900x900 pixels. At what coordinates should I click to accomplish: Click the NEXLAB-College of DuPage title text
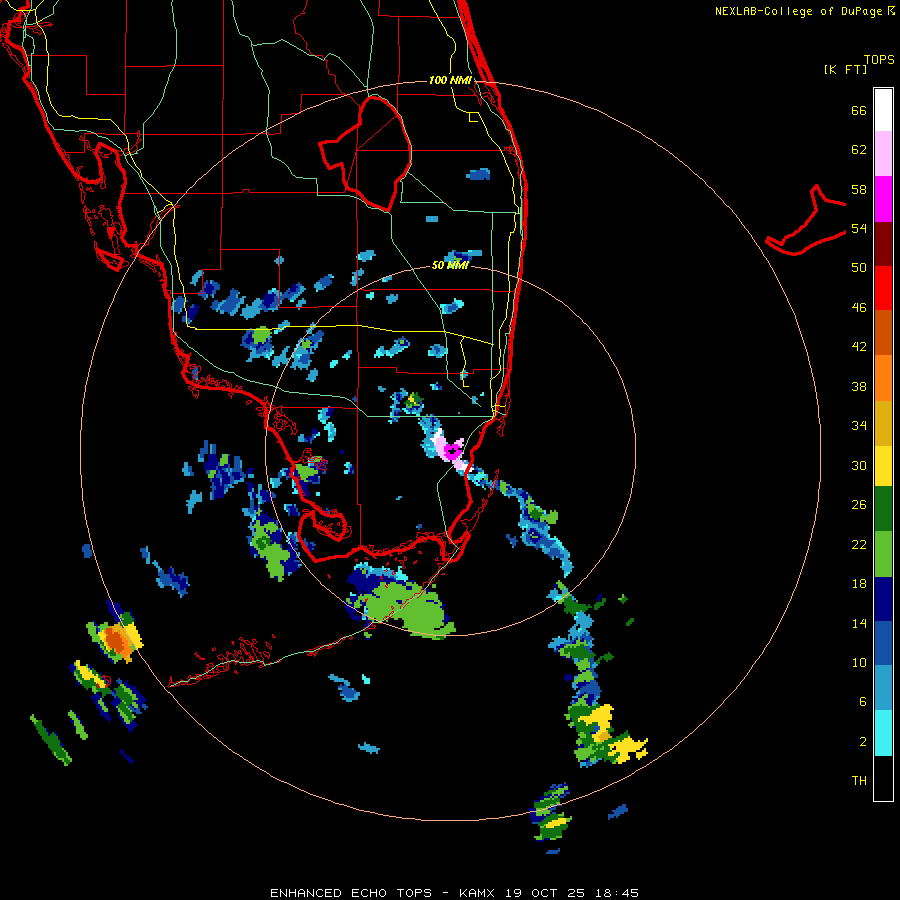pos(798,11)
